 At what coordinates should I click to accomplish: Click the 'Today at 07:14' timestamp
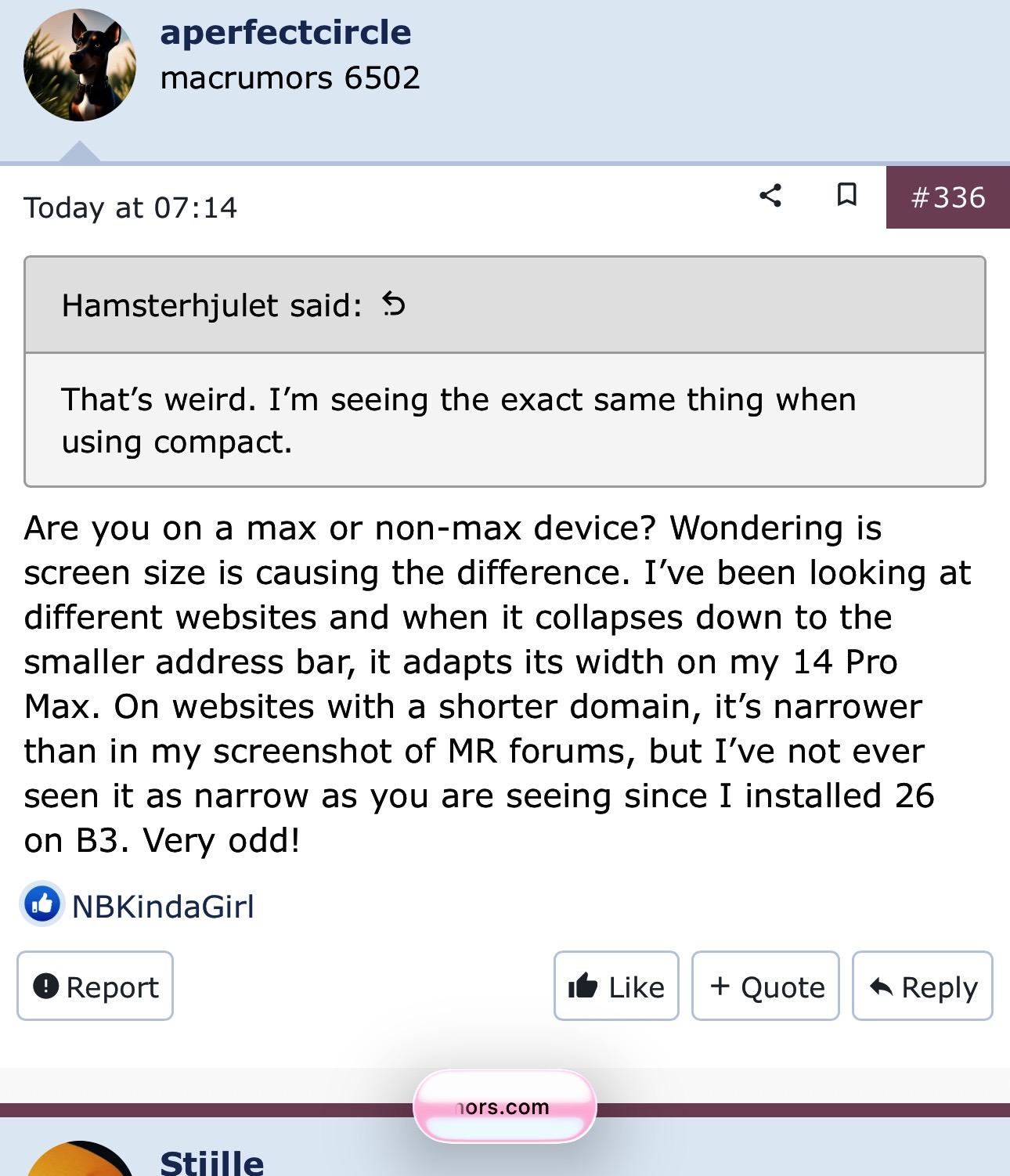[x=130, y=208]
